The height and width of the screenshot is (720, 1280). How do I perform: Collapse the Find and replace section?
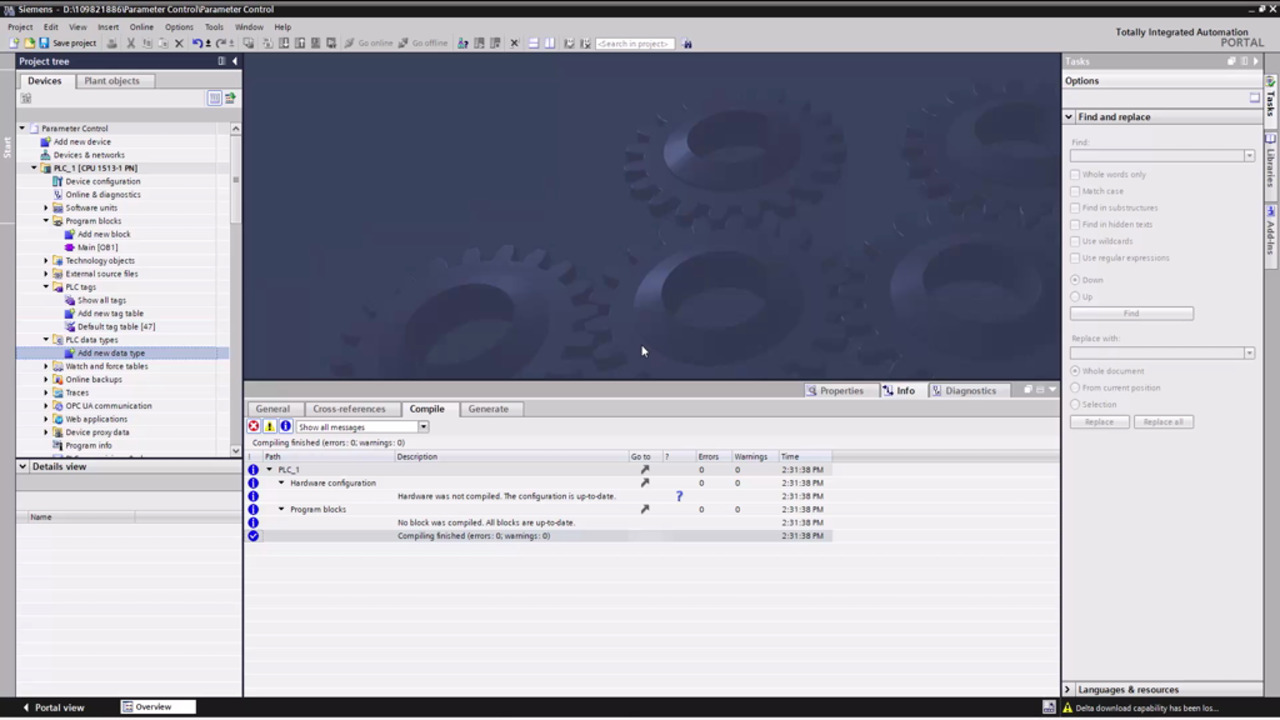[x=1069, y=117]
